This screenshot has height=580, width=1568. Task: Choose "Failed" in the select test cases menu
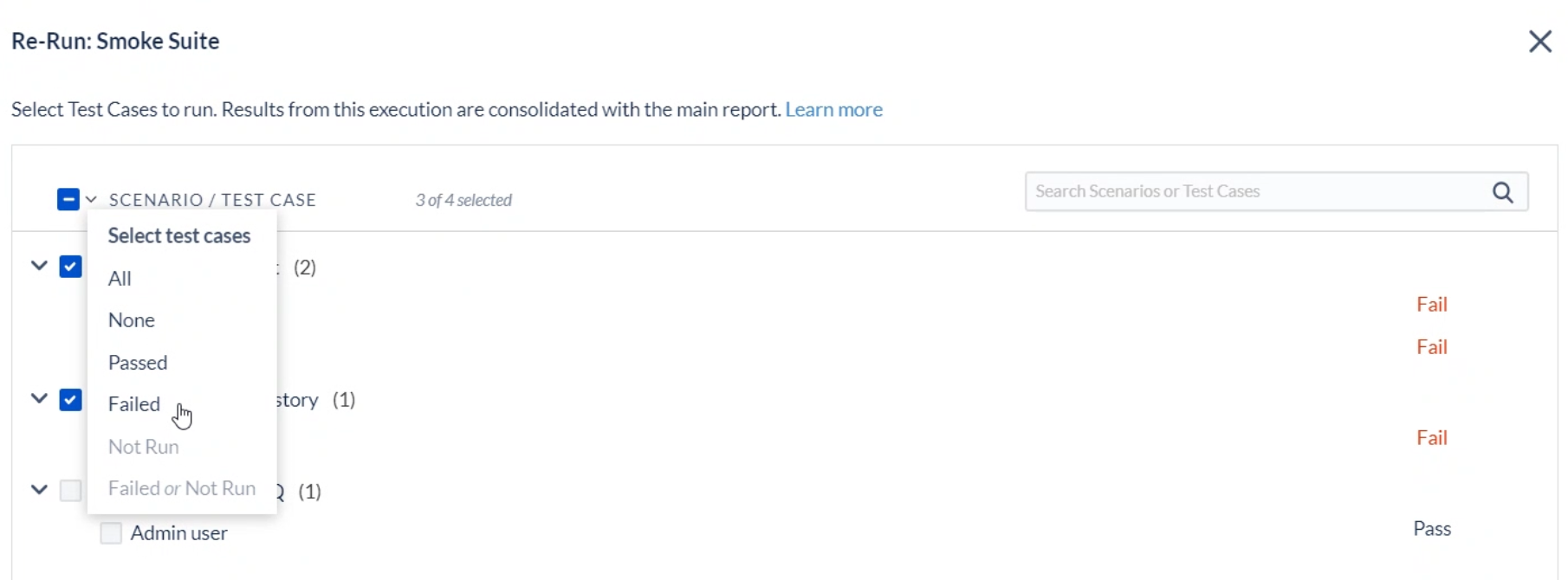tap(133, 403)
